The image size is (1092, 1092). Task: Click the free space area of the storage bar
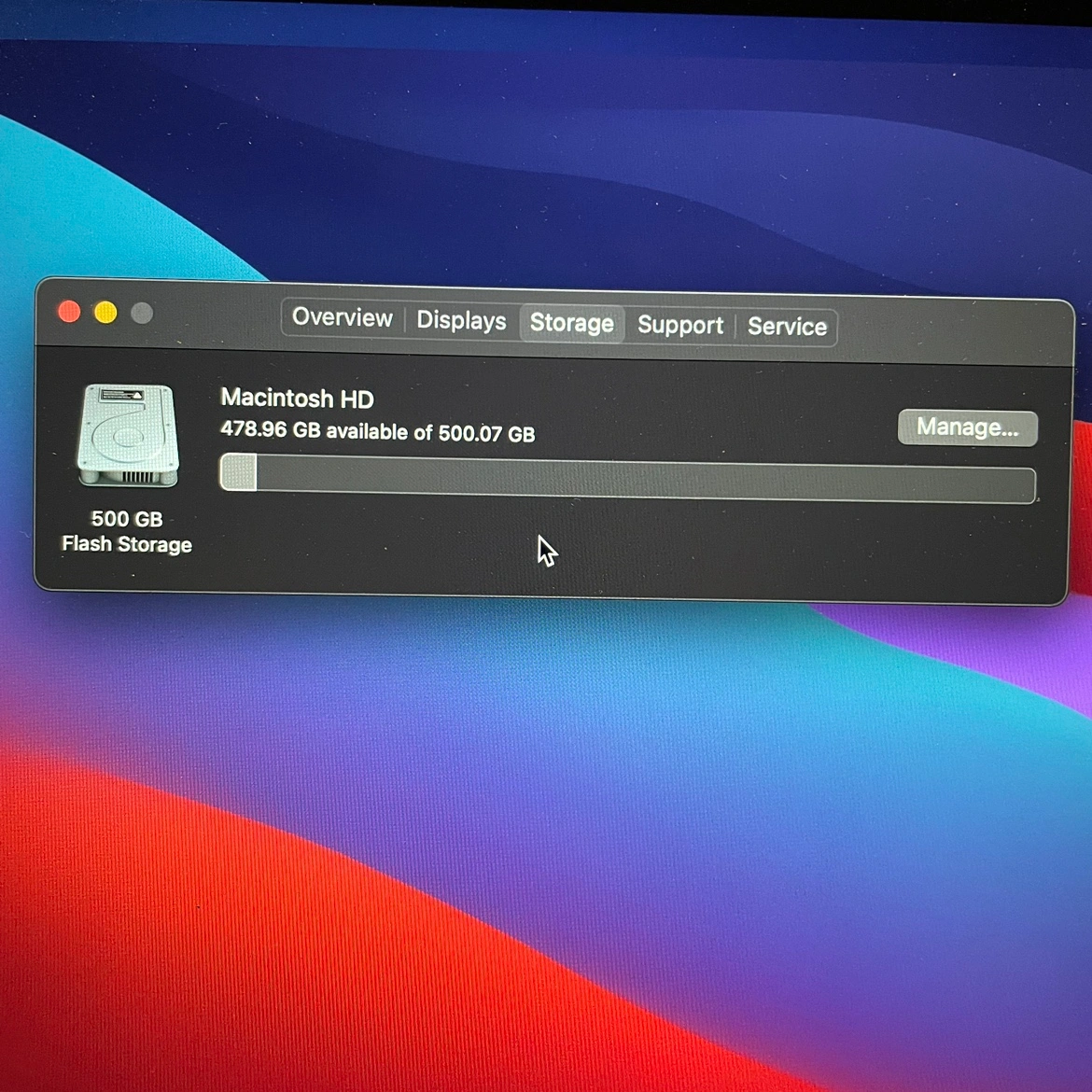point(644,480)
